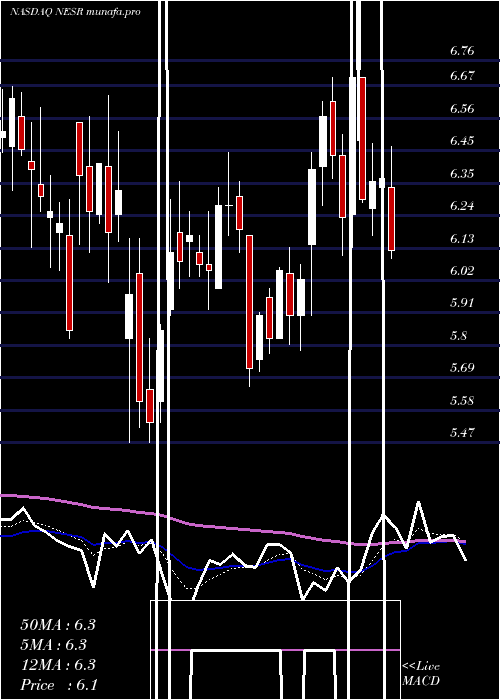Select the 6.02 price axis label

point(462,271)
